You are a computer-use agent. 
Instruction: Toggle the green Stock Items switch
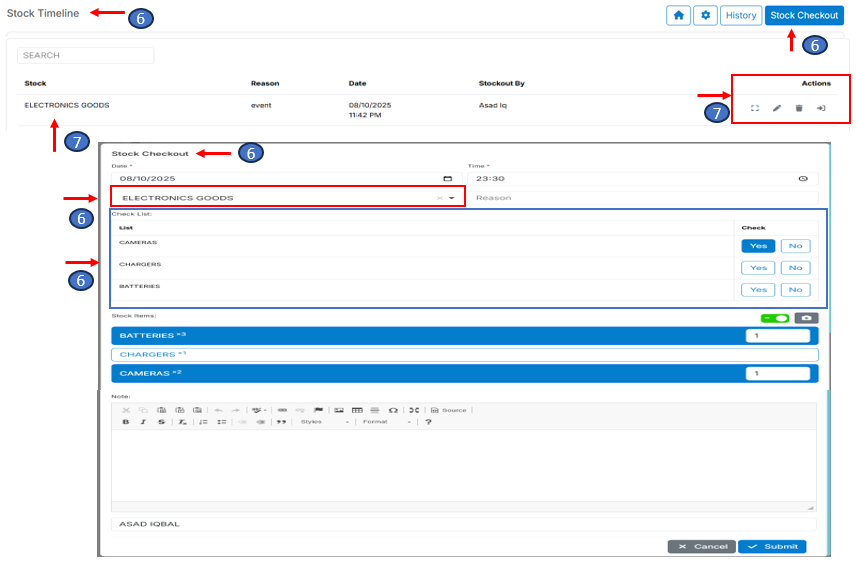[x=774, y=318]
